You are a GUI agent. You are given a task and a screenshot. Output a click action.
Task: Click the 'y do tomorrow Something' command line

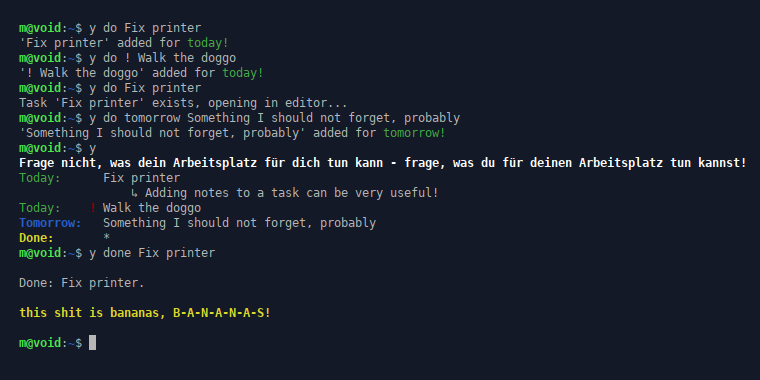coord(274,118)
